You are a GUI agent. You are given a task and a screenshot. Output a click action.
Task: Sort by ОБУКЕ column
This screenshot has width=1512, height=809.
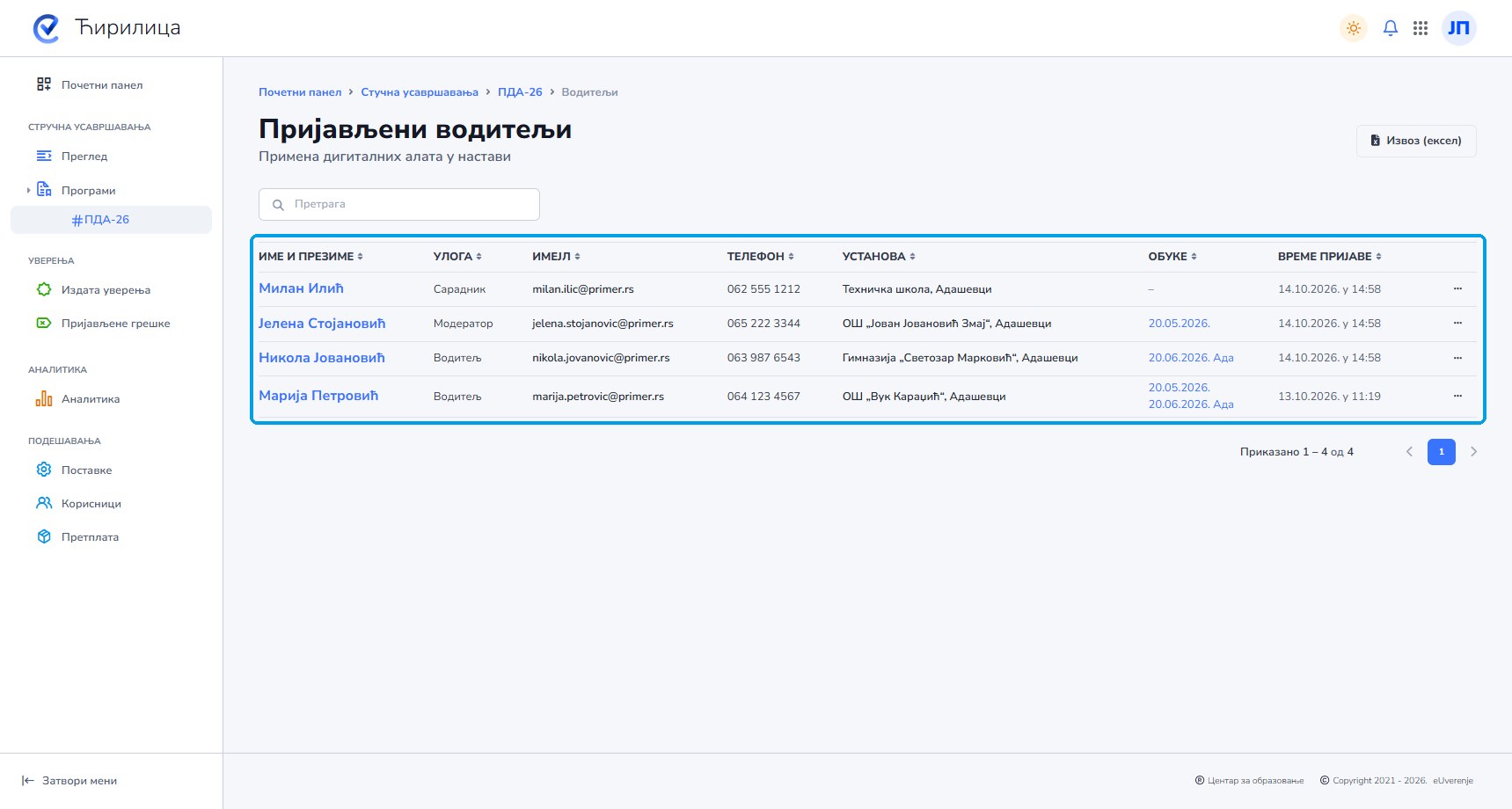pos(1172,257)
